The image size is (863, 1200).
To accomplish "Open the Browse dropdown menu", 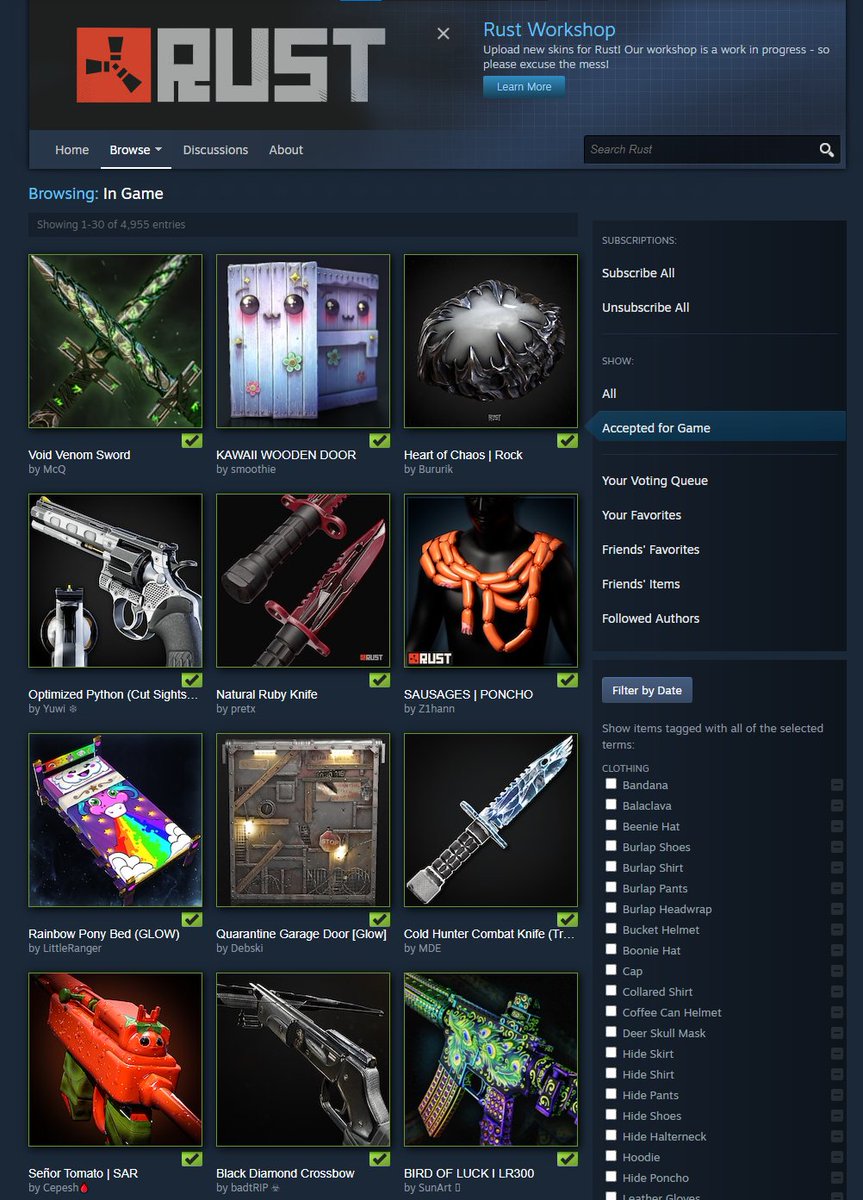I will coord(136,150).
